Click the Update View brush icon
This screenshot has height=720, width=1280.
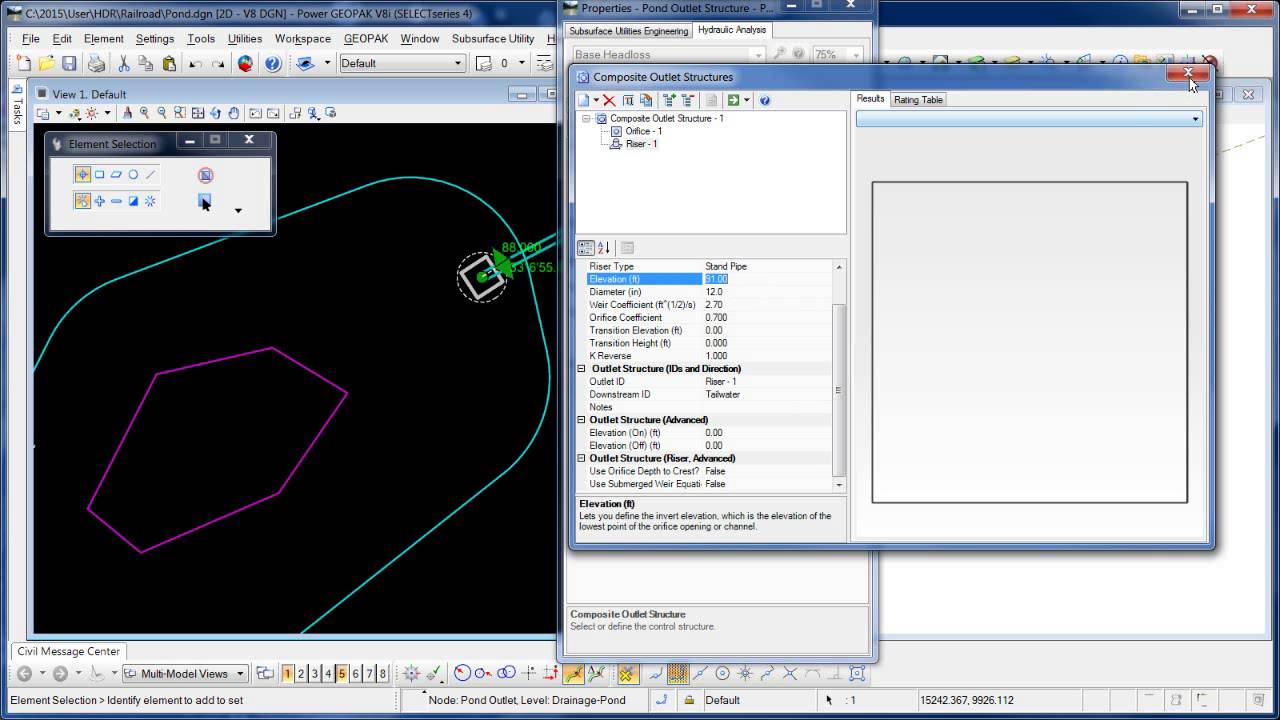[x=126, y=114]
